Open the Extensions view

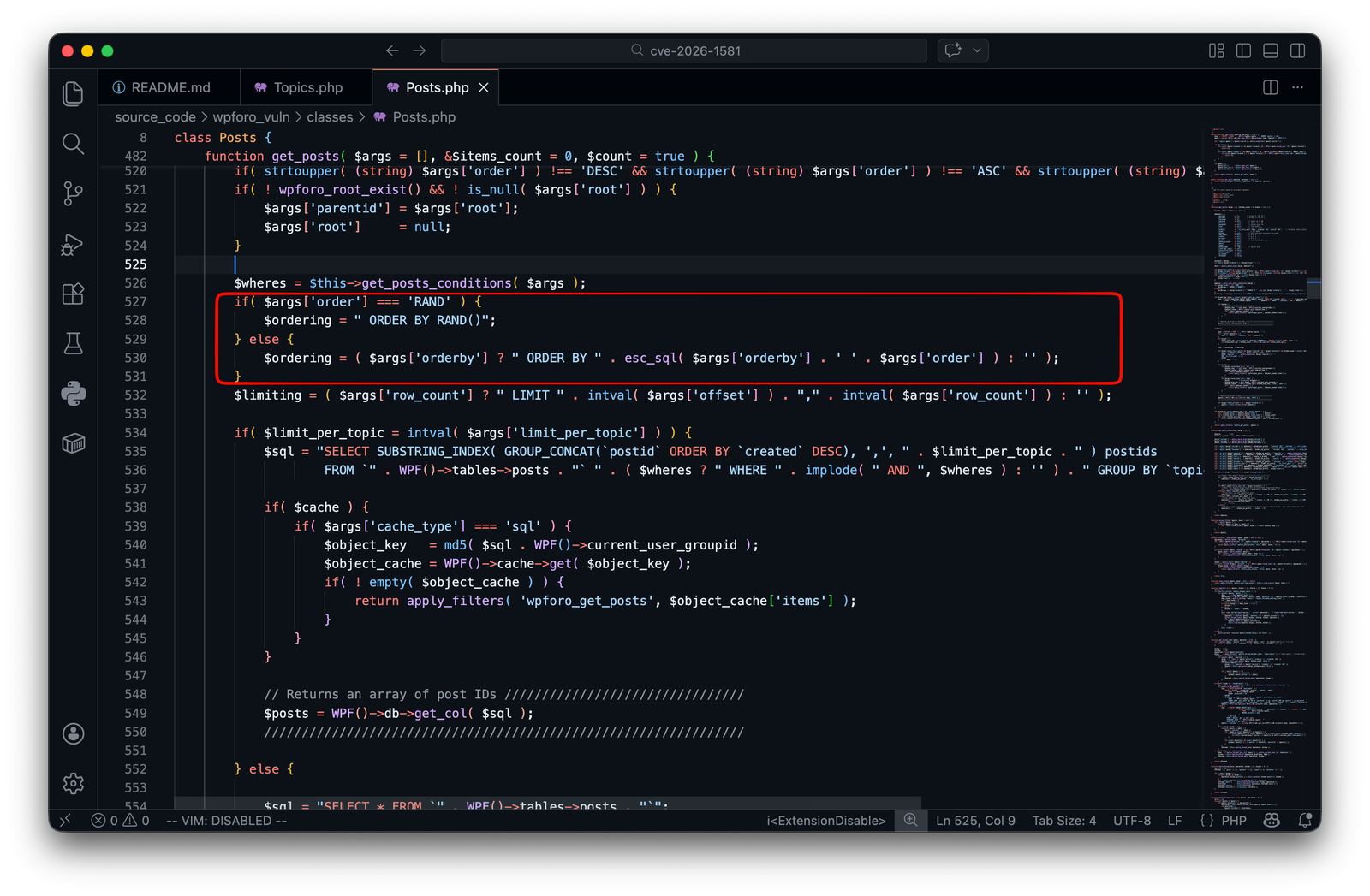point(74,294)
